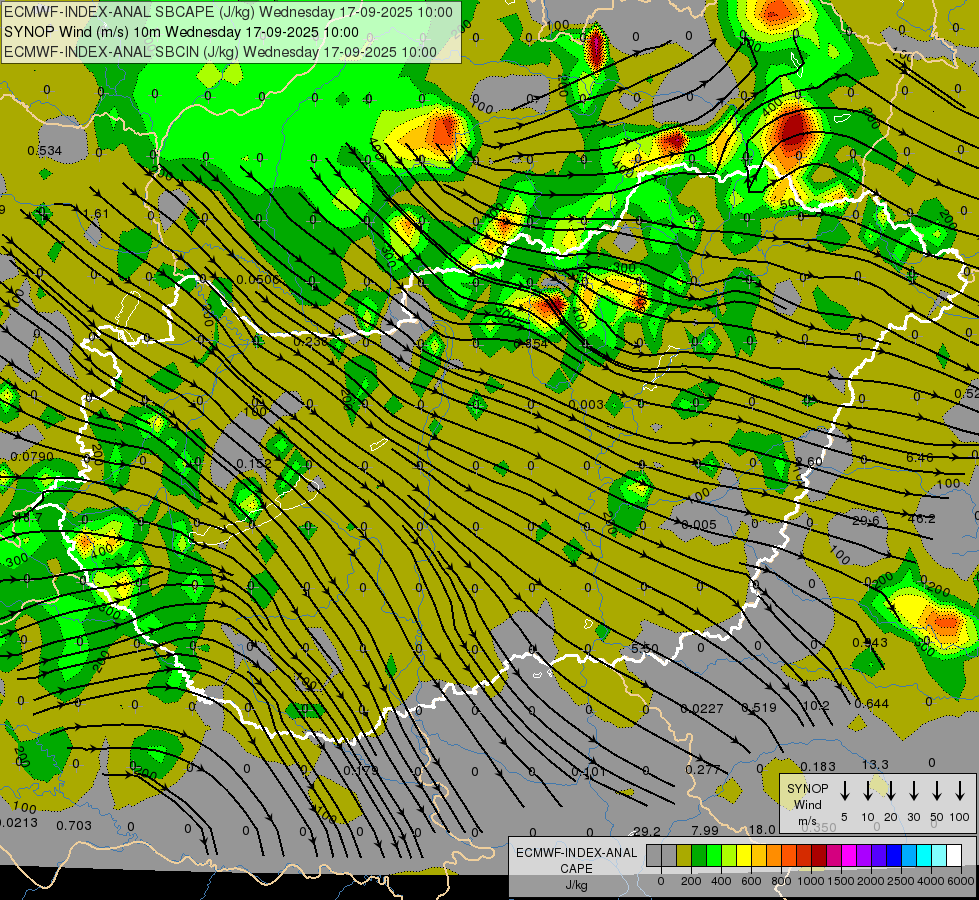Click the 0.354 value on the map

(x=531, y=344)
